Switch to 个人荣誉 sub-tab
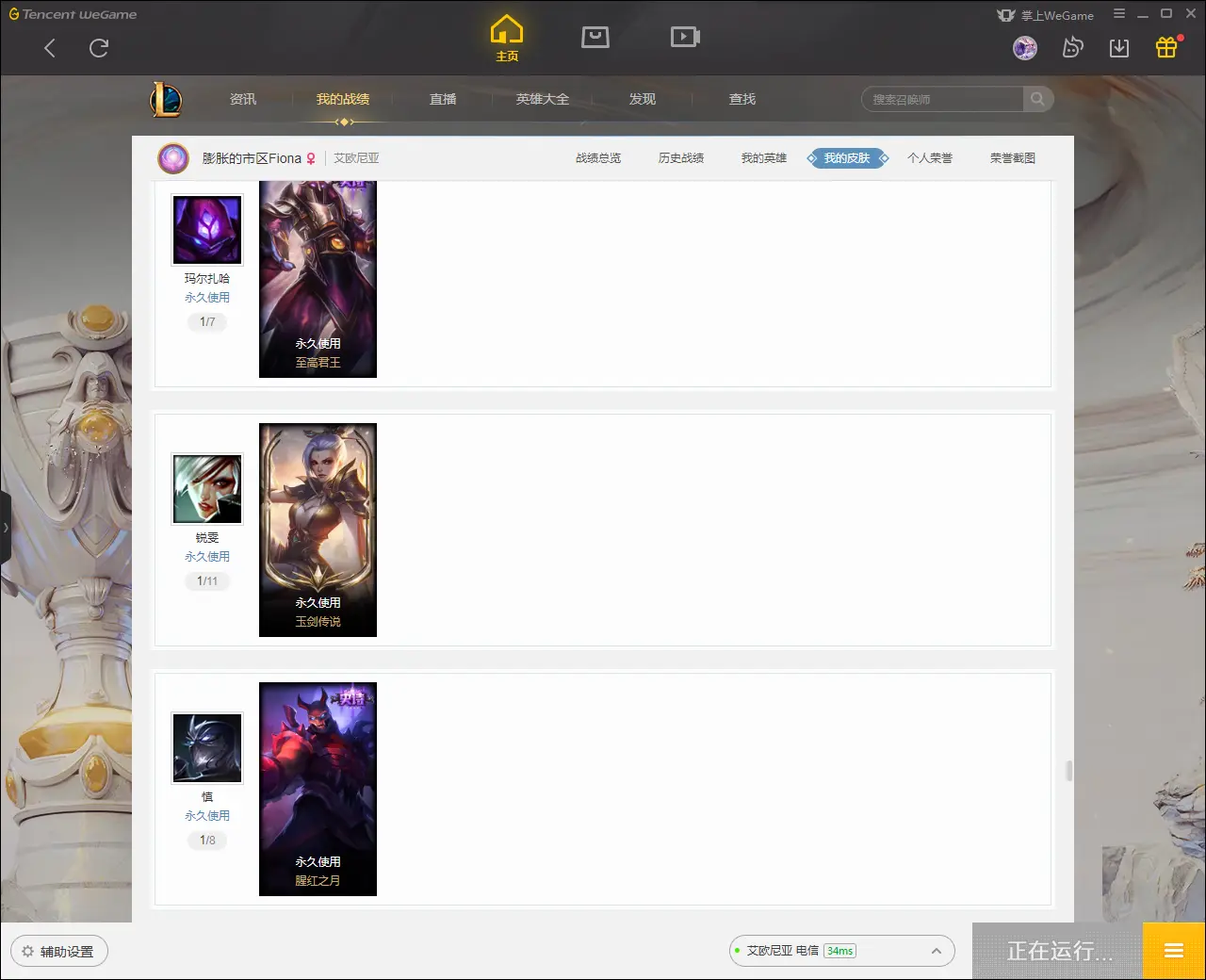 pyautogui.click(x=930, y=158)
